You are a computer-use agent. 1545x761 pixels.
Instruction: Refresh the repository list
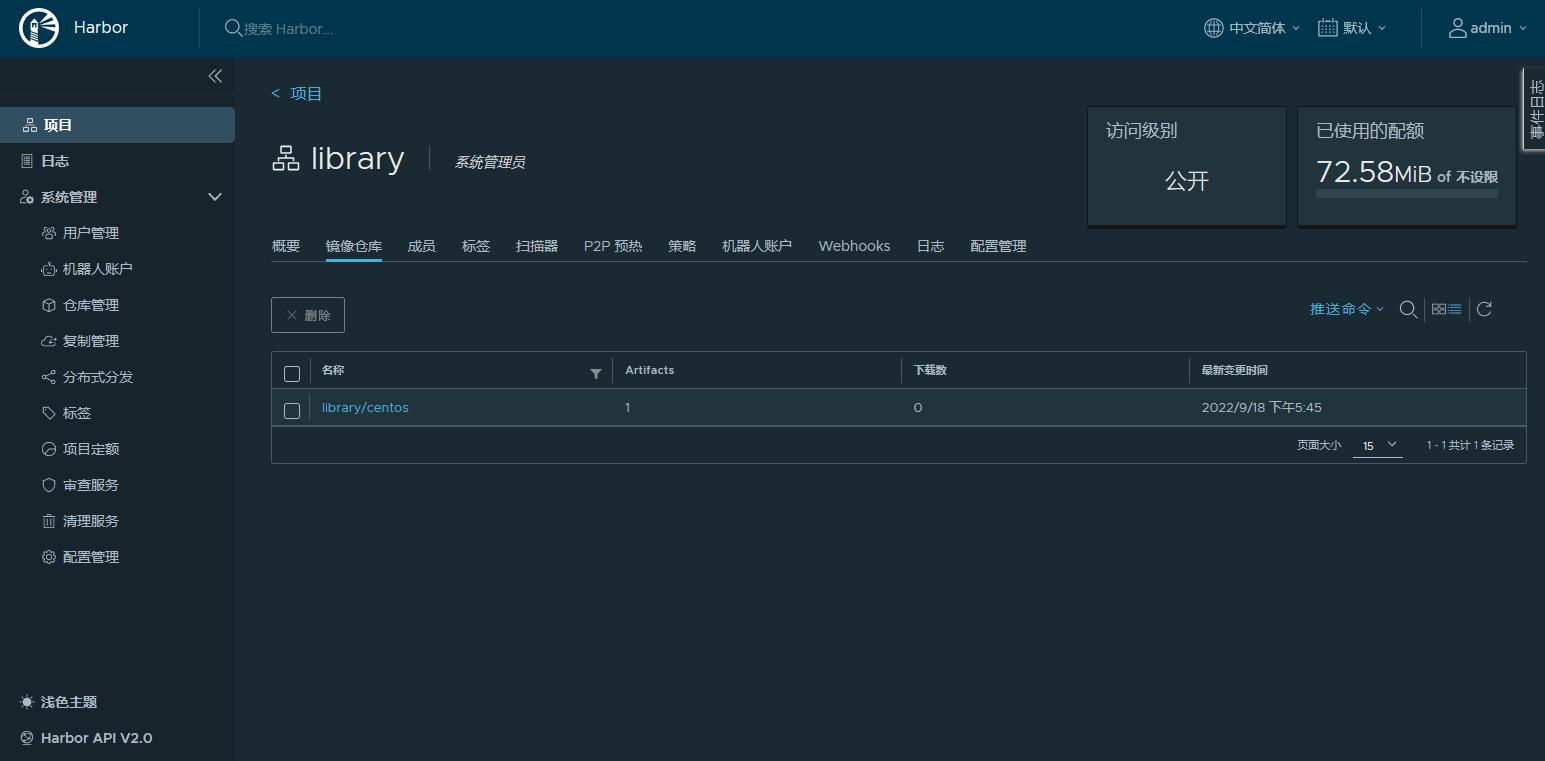[1484, 309]
